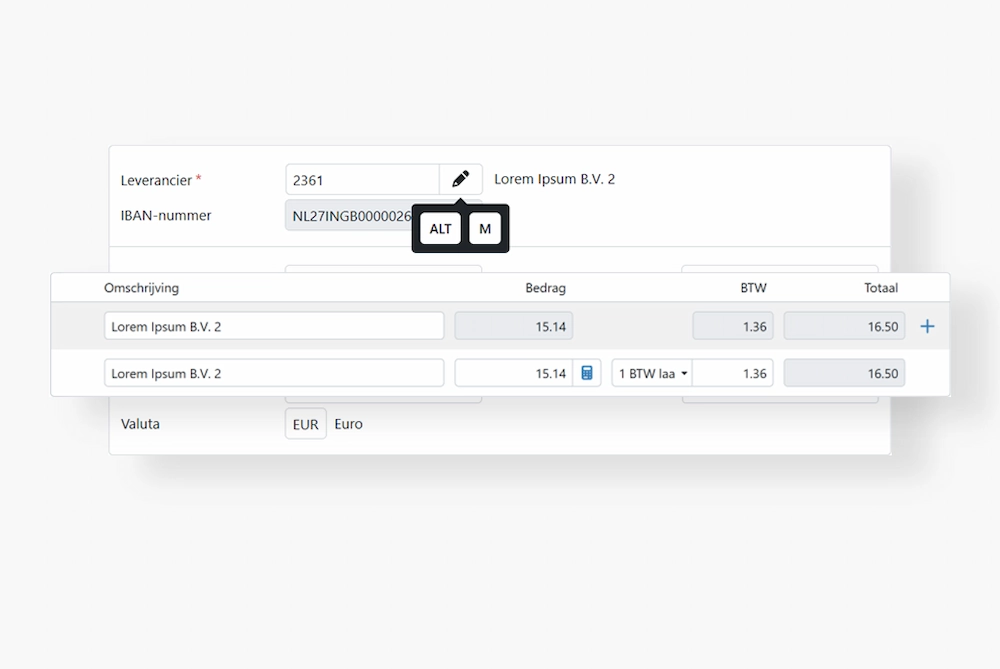Click the Bedrag column header
Viewport: 1000px width, 669px height.
[545, 287]
